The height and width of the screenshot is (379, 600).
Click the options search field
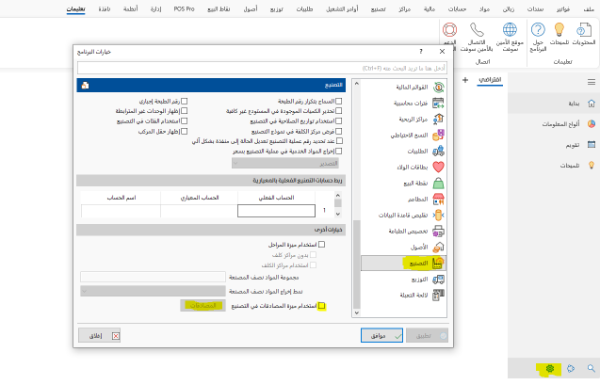pos(262,68)
